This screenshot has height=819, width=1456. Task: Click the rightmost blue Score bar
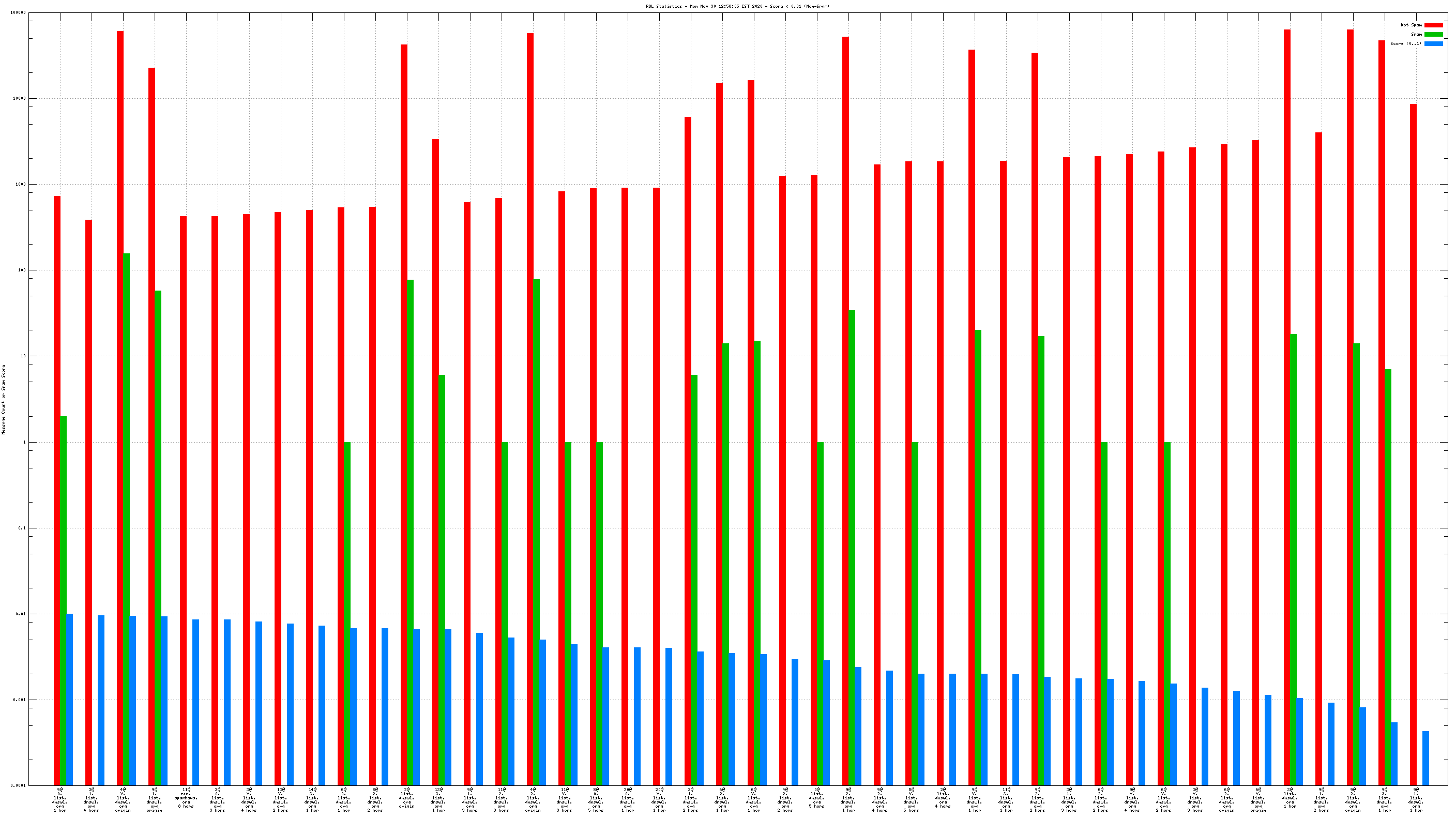(x=1425, y=757)
